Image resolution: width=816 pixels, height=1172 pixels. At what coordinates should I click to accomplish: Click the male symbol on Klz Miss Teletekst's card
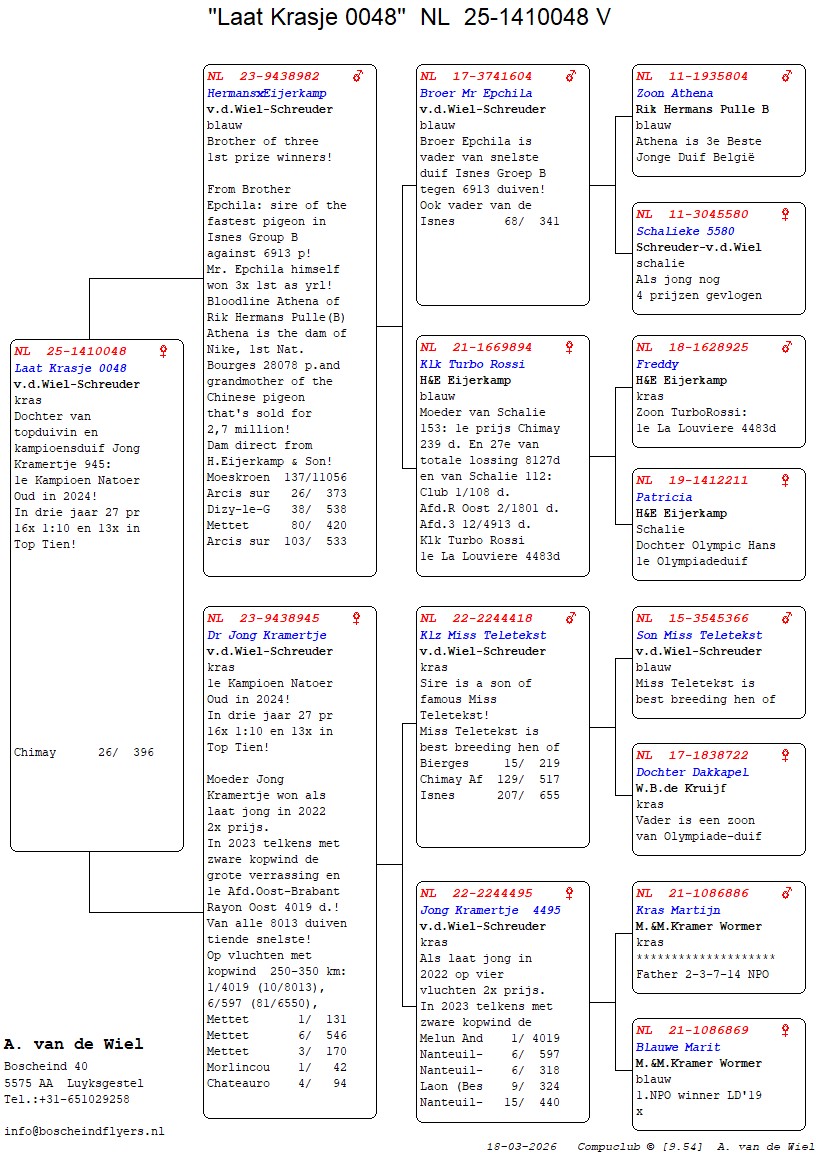tap(570, 619)
